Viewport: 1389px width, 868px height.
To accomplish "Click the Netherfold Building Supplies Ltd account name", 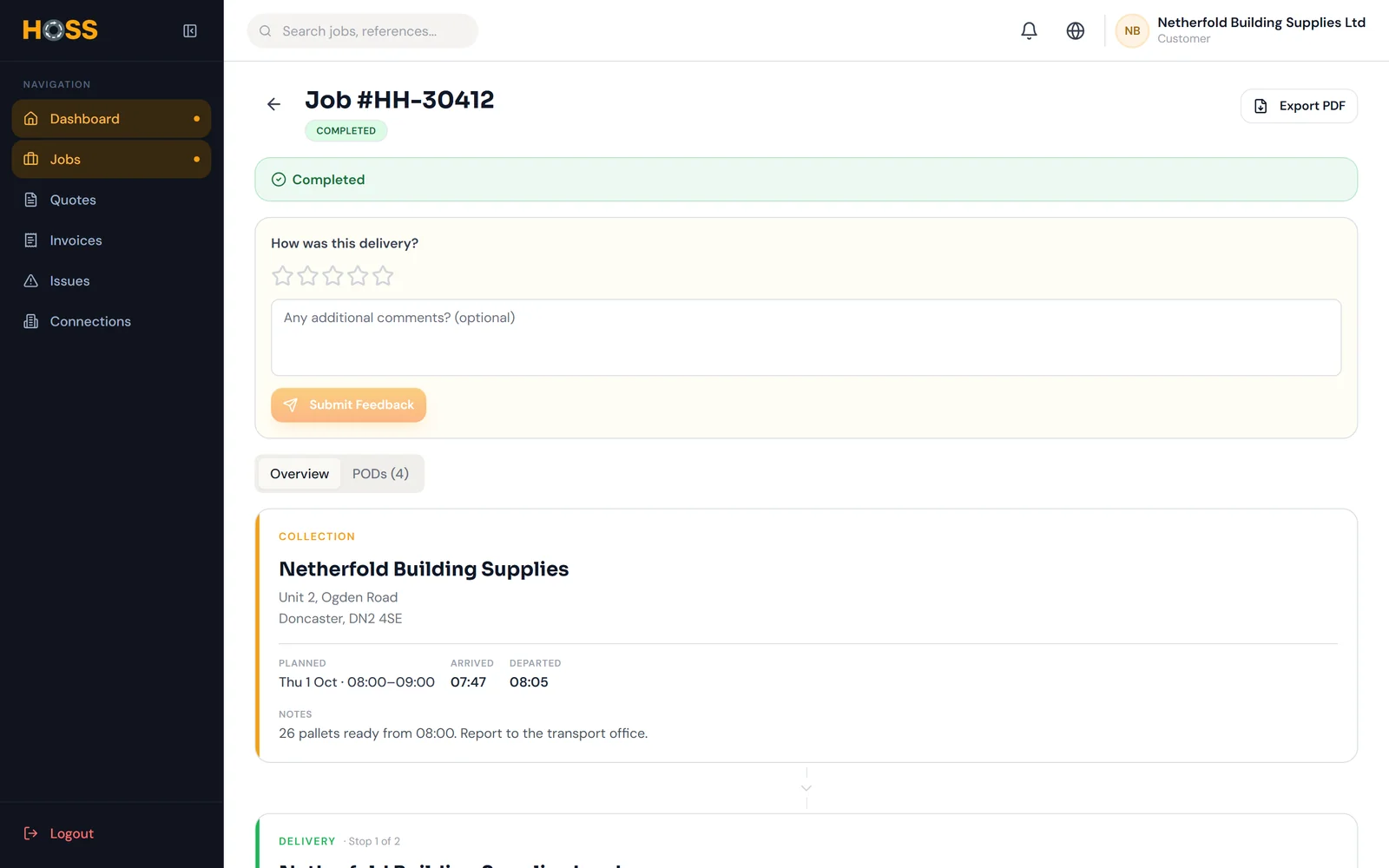I will click(1261, 23).
